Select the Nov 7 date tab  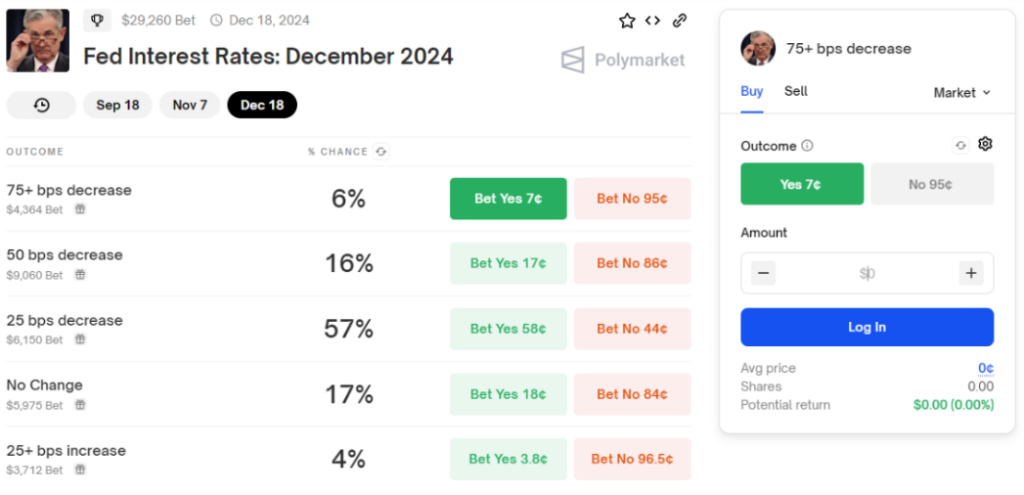pyautogui.click(x=189, y=105)
